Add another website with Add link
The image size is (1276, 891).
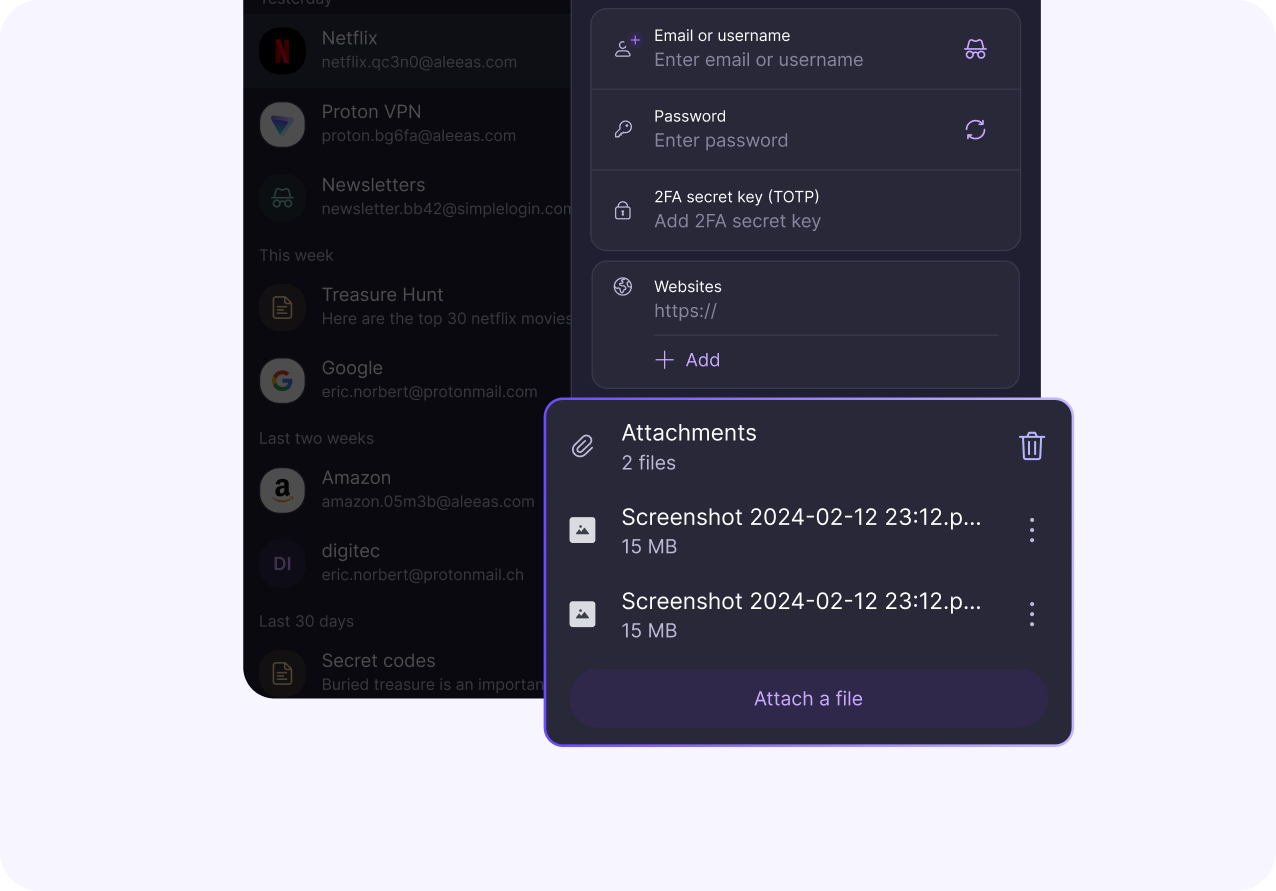click(688, 360)
